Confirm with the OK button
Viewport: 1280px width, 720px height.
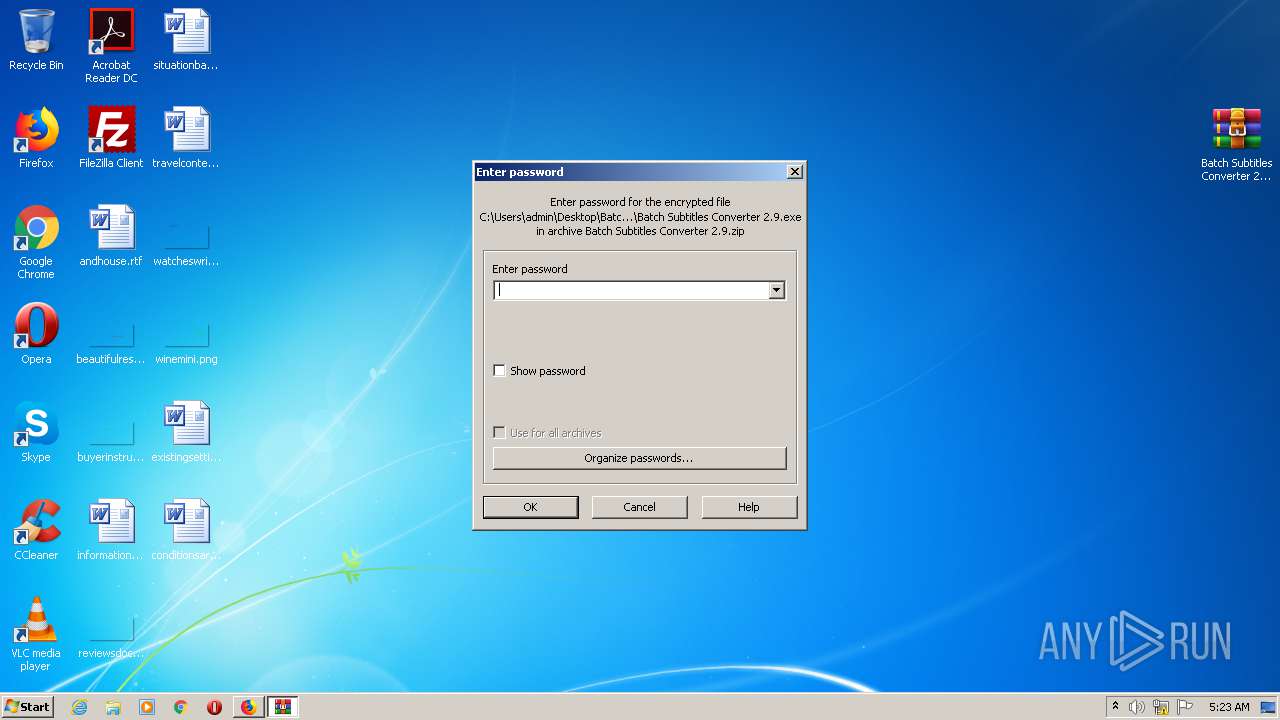coord(530,507)
